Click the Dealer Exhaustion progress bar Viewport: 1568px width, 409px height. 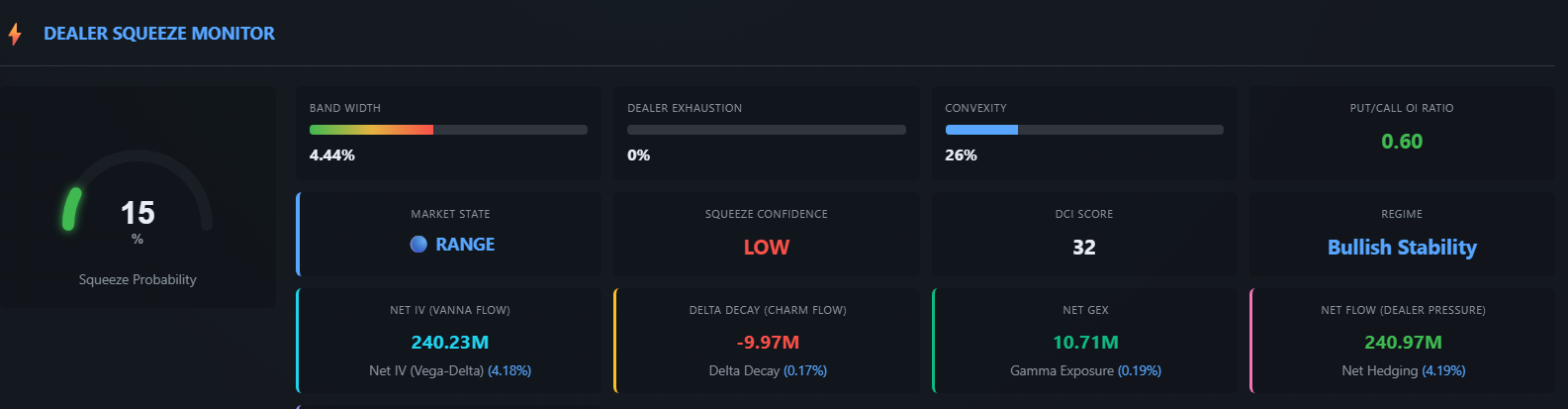coord(766,130)
